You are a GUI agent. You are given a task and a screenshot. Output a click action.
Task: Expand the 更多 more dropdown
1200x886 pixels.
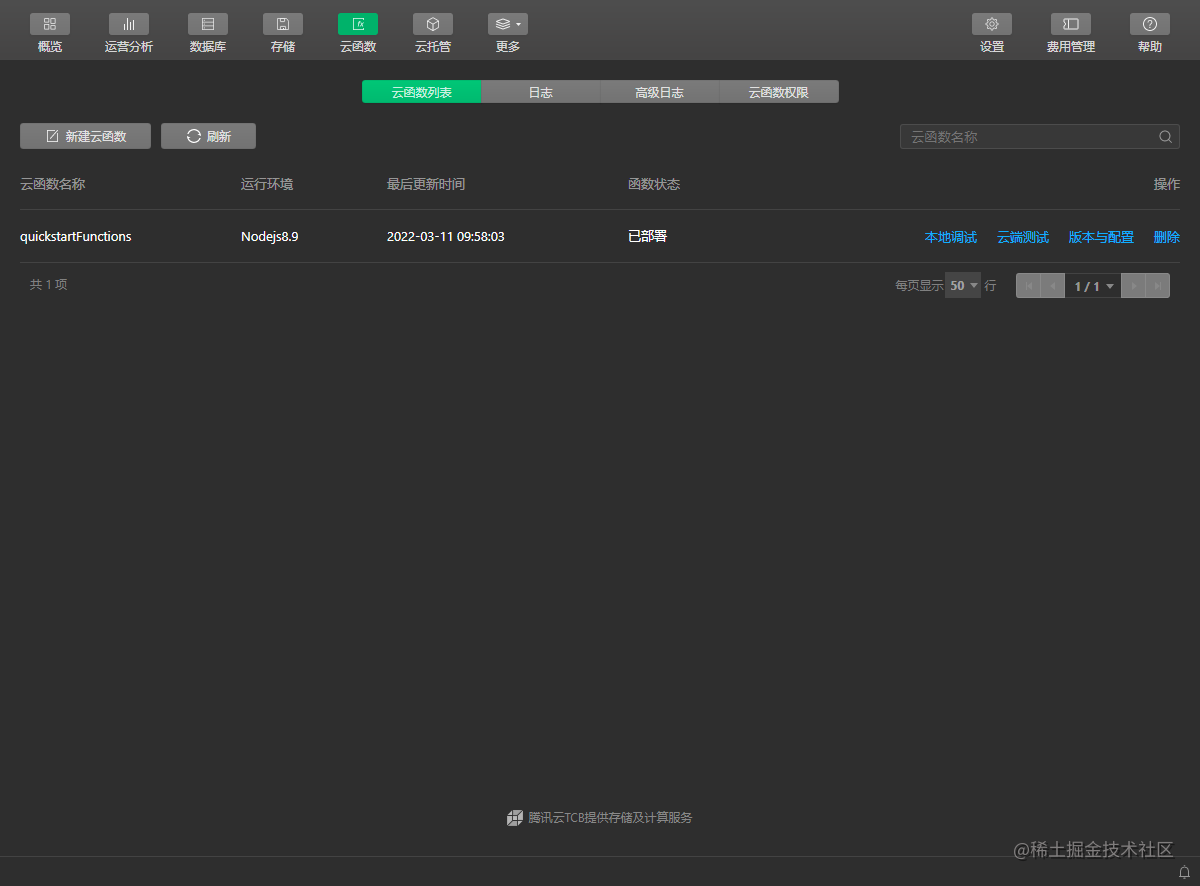click(508, 24)
